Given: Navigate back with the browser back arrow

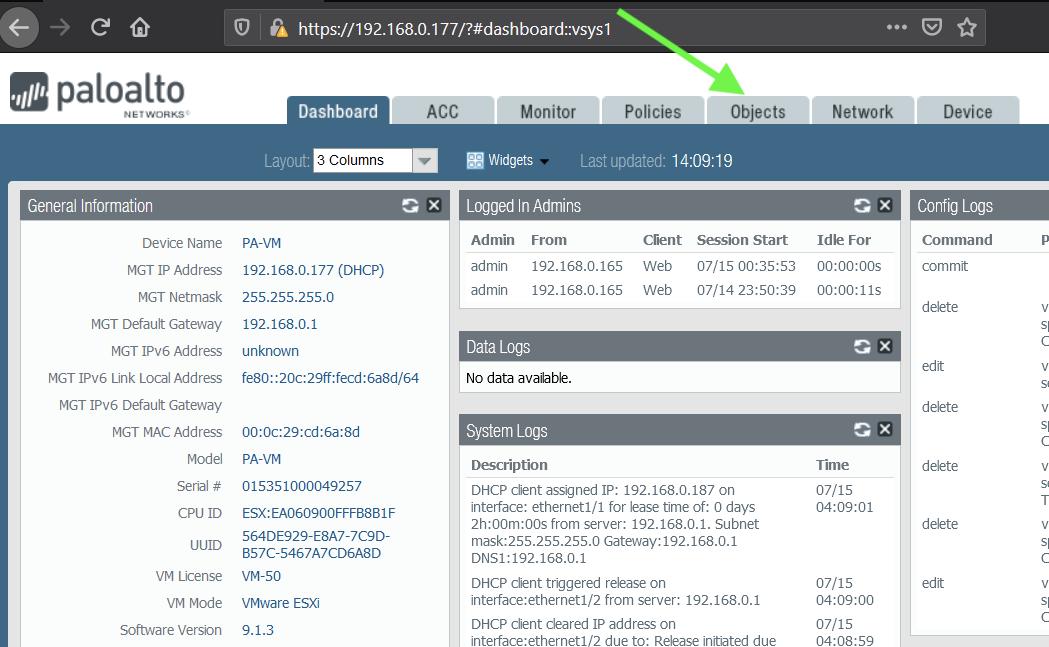Looking at the screenshot, I should (21, 27).
